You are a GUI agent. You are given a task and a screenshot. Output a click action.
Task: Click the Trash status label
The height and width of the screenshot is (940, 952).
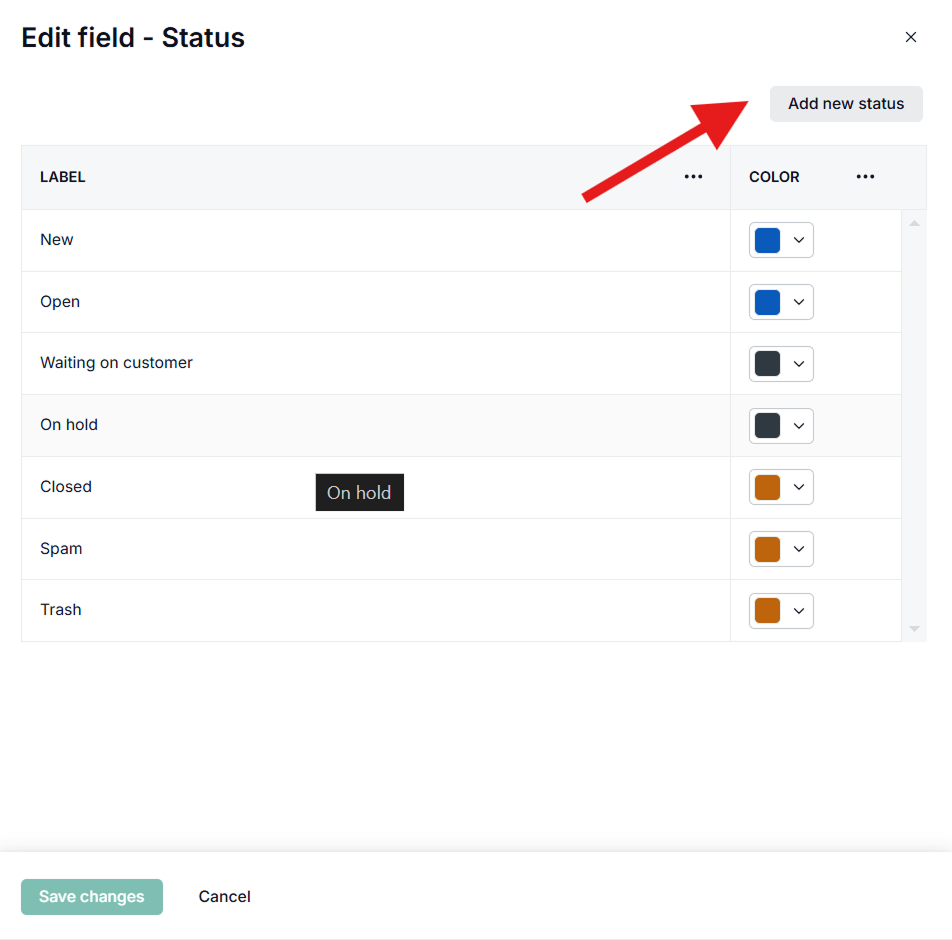coord(61,610)
